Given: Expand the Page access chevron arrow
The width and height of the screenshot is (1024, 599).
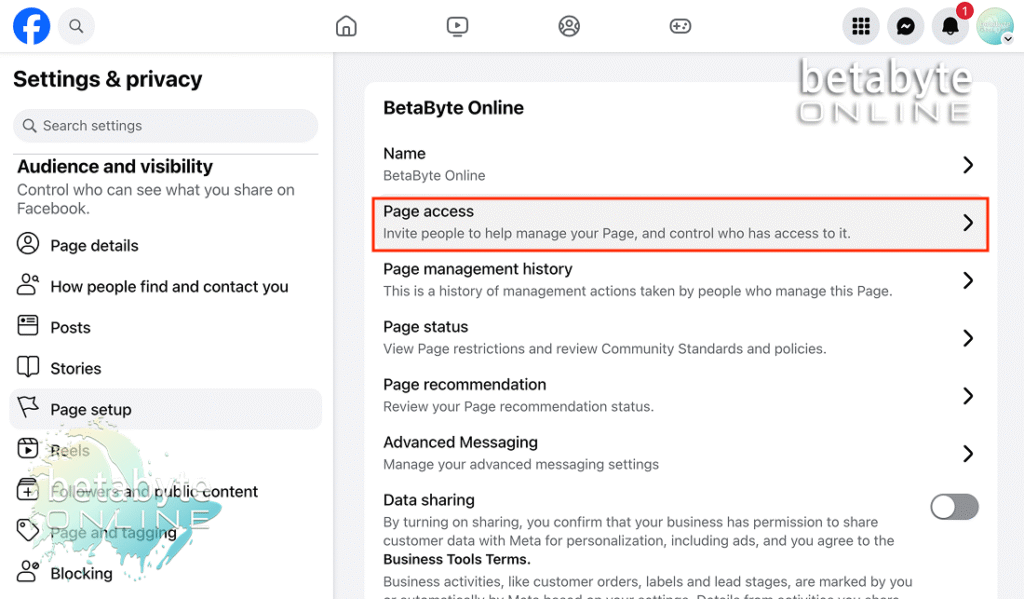Looking at the screenshot, I should point(967,223).
